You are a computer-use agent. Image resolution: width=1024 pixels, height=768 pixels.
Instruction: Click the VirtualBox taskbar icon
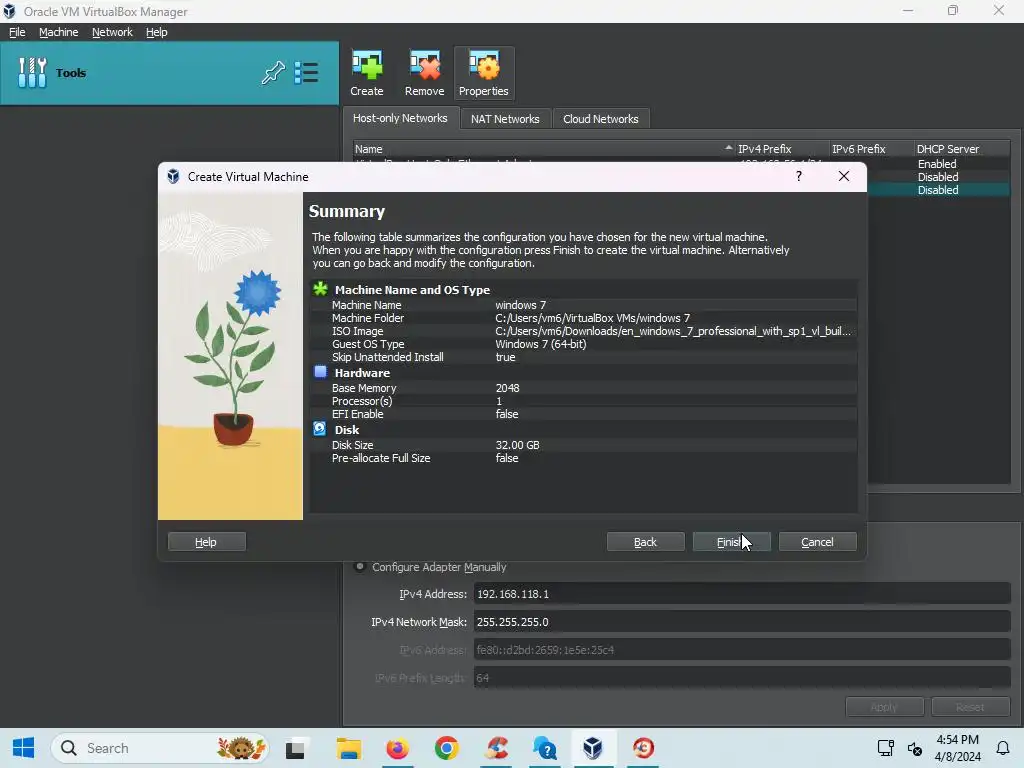tap(592, 748)
